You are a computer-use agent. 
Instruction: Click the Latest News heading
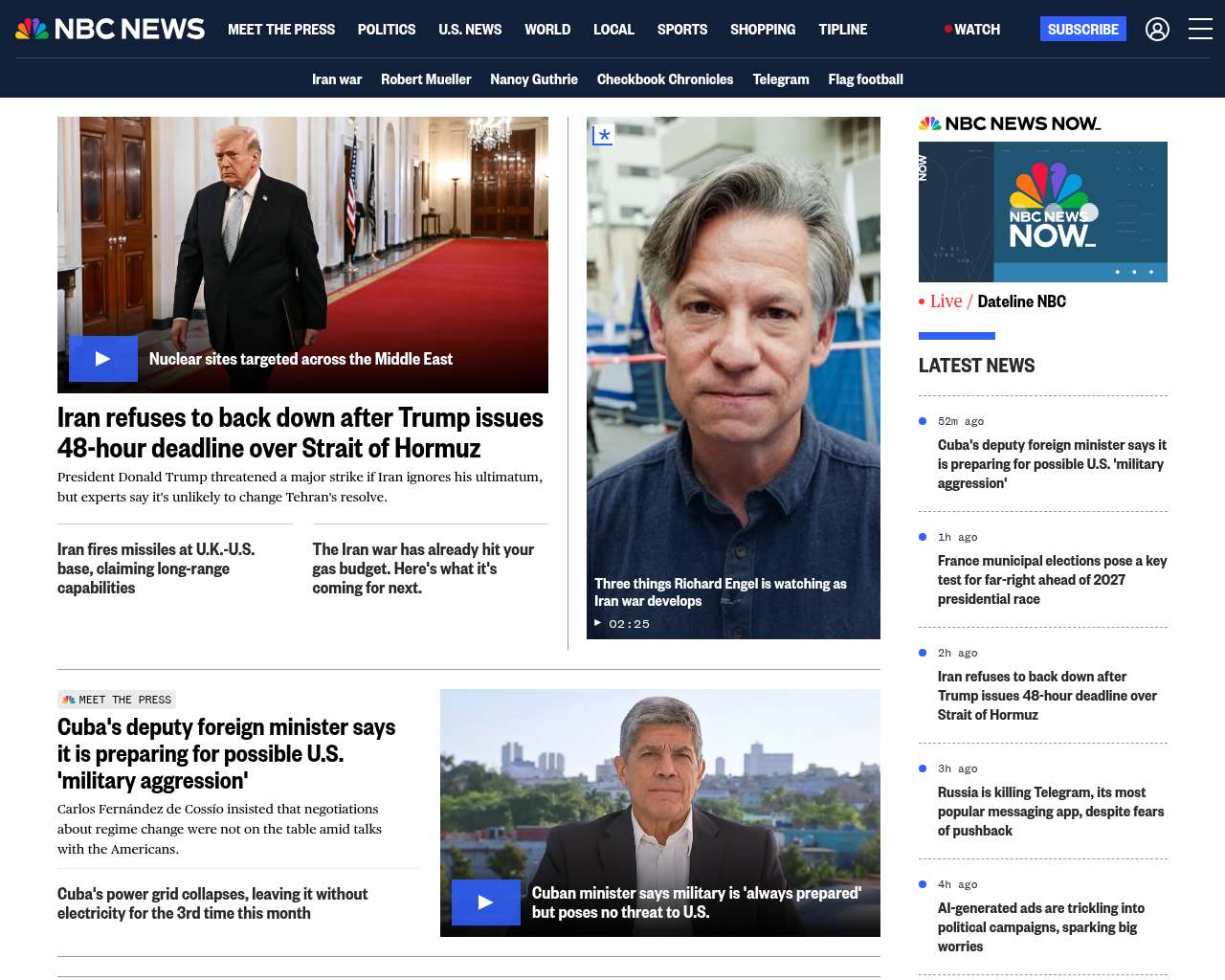tap(976, 366)
